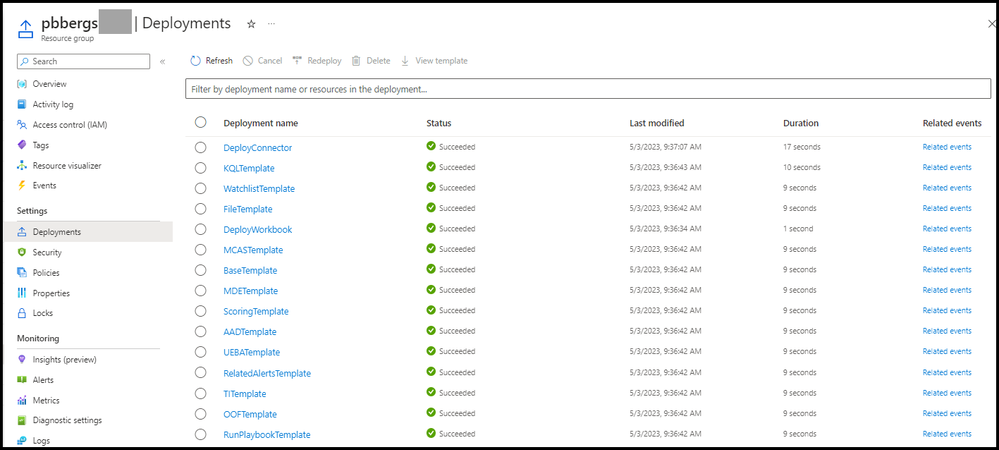Select the DeployWorkbook row radio button

(x=201, y=229)
